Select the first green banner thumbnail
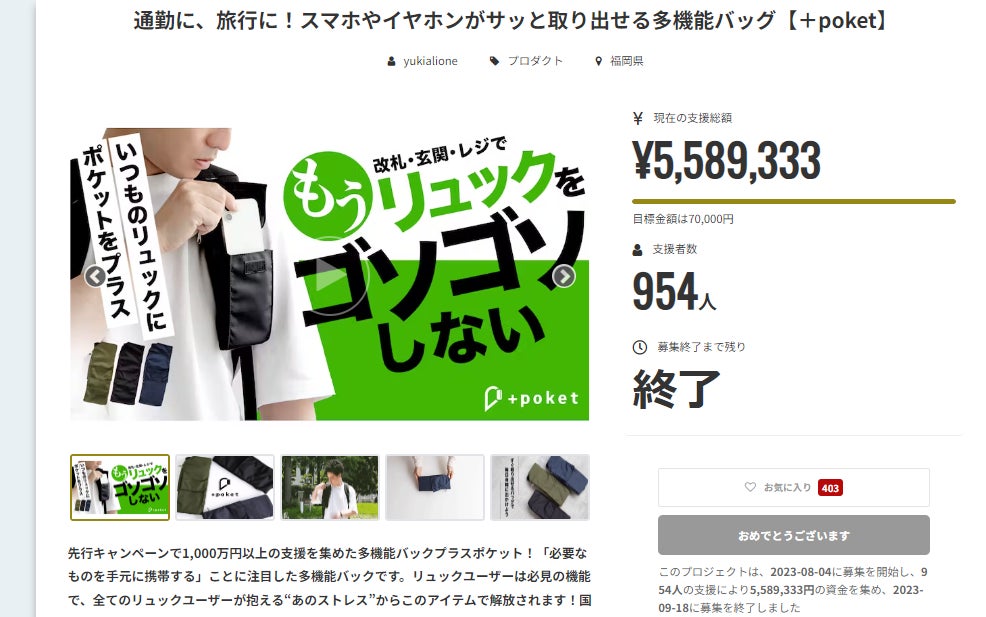 tap(120, 487)
